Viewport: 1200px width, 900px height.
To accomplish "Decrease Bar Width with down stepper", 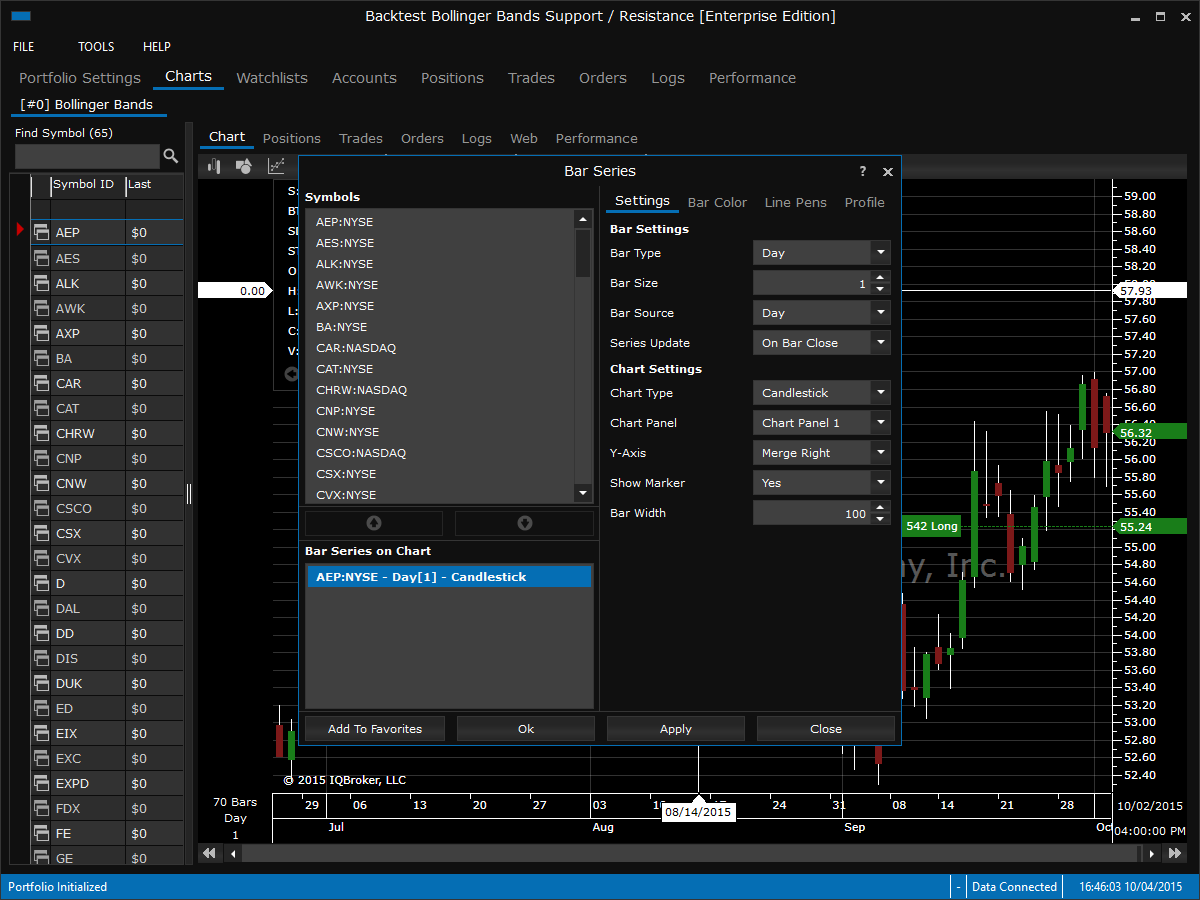I will pos(880,519).
